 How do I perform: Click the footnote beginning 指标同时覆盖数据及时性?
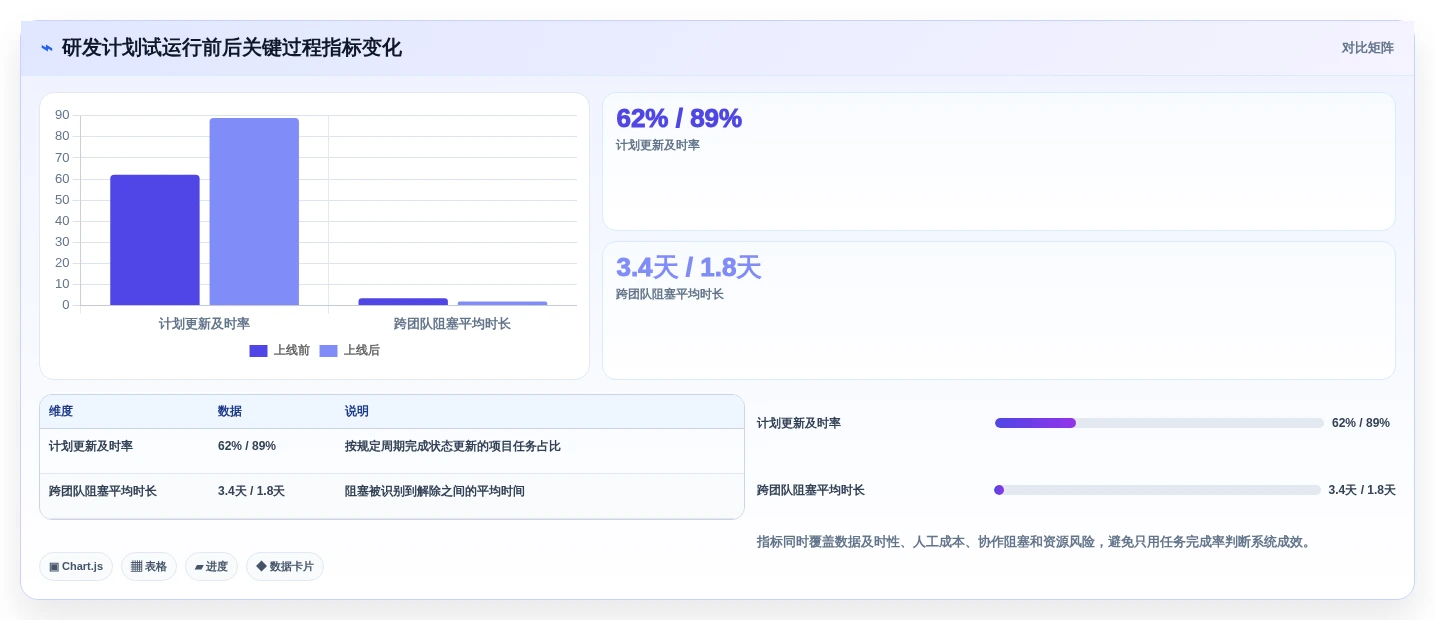(1036, 542)
